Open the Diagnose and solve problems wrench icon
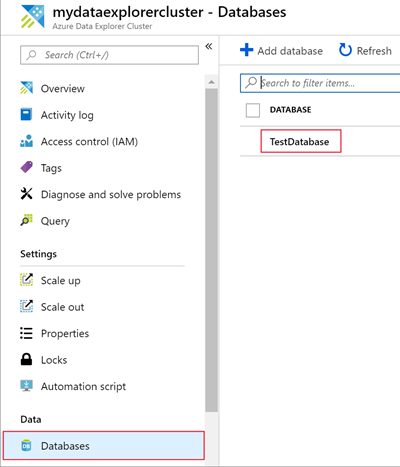This screenshot has width=400, height=467. [26, 194]
